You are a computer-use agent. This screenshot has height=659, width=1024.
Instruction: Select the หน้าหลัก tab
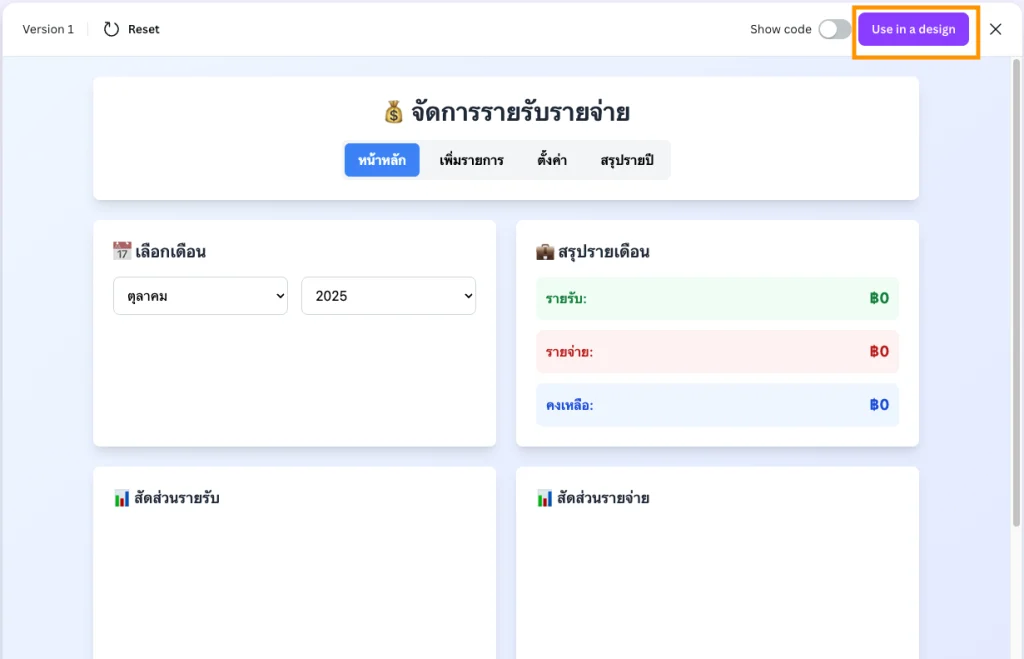point(382,160)
